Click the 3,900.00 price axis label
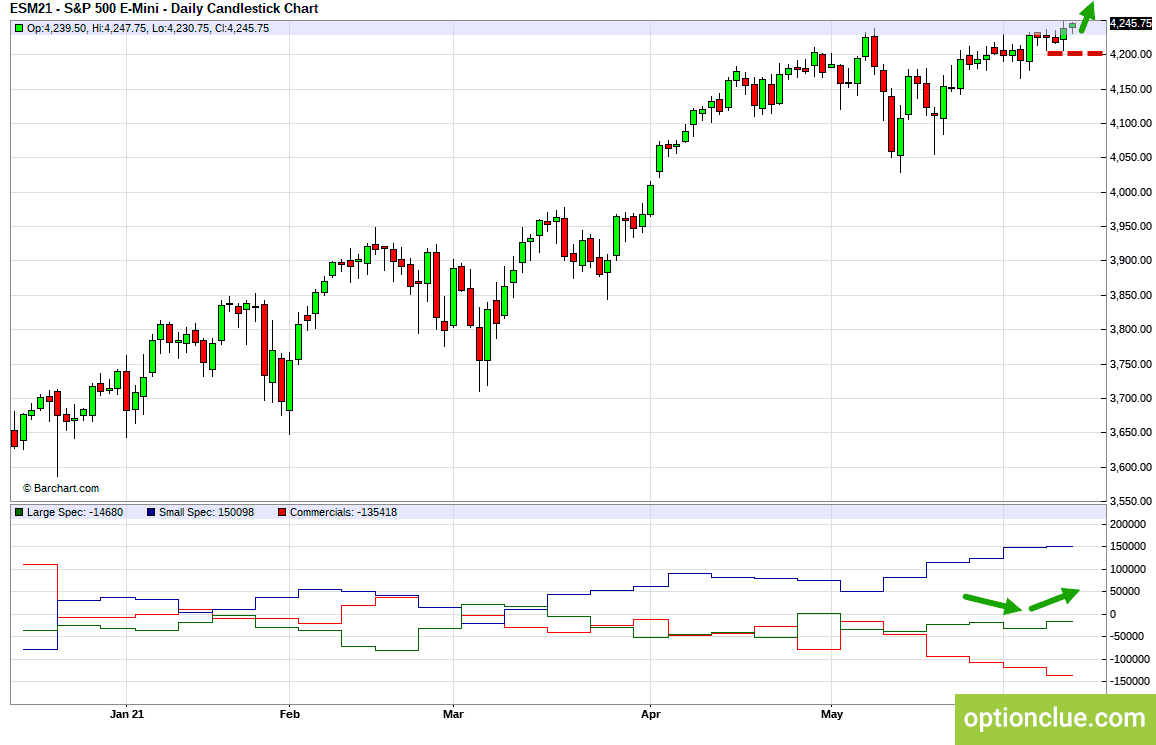This screenshot has width=1156, height=745. (1131, 260)
